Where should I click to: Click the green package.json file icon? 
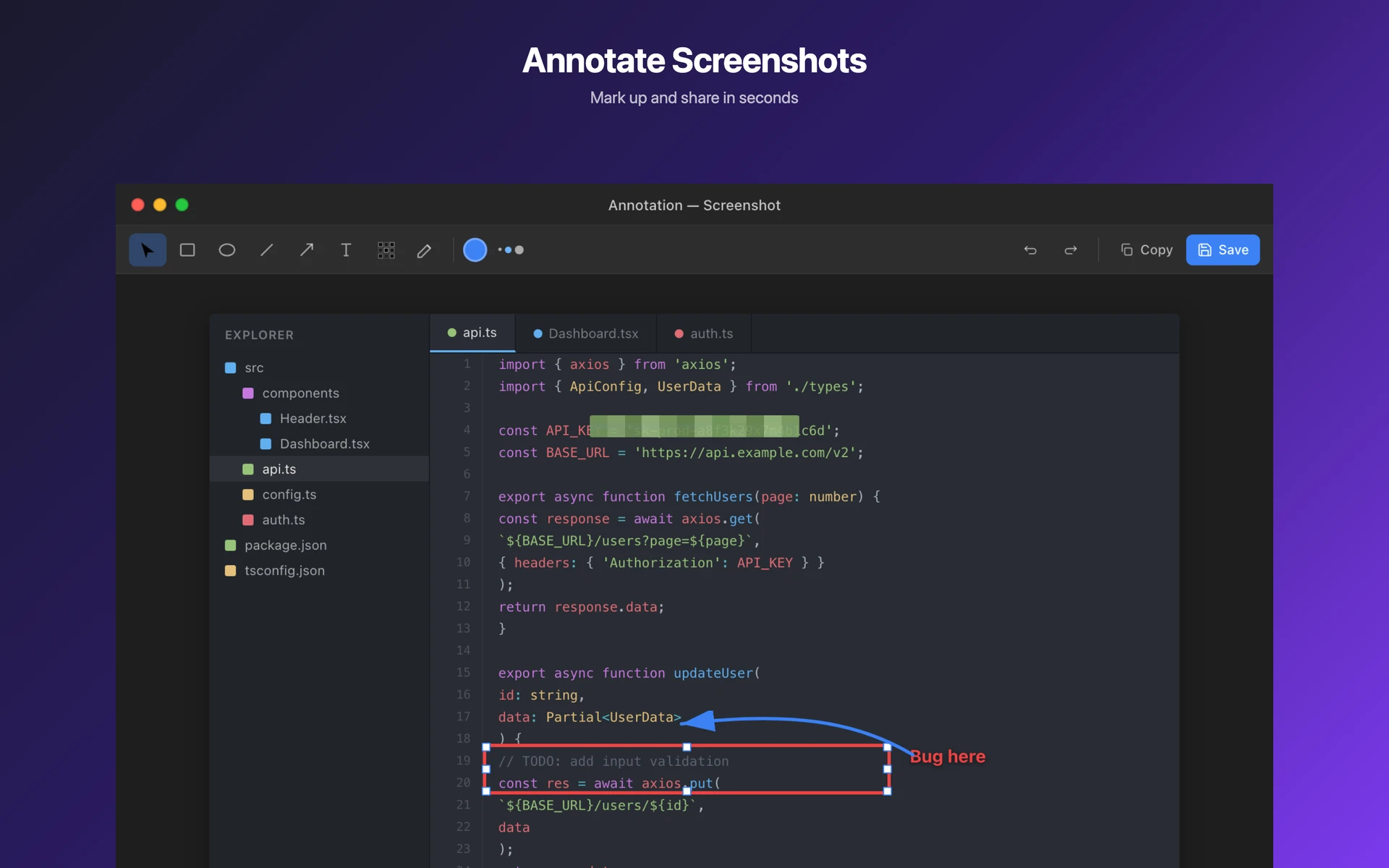coord(231,545)
